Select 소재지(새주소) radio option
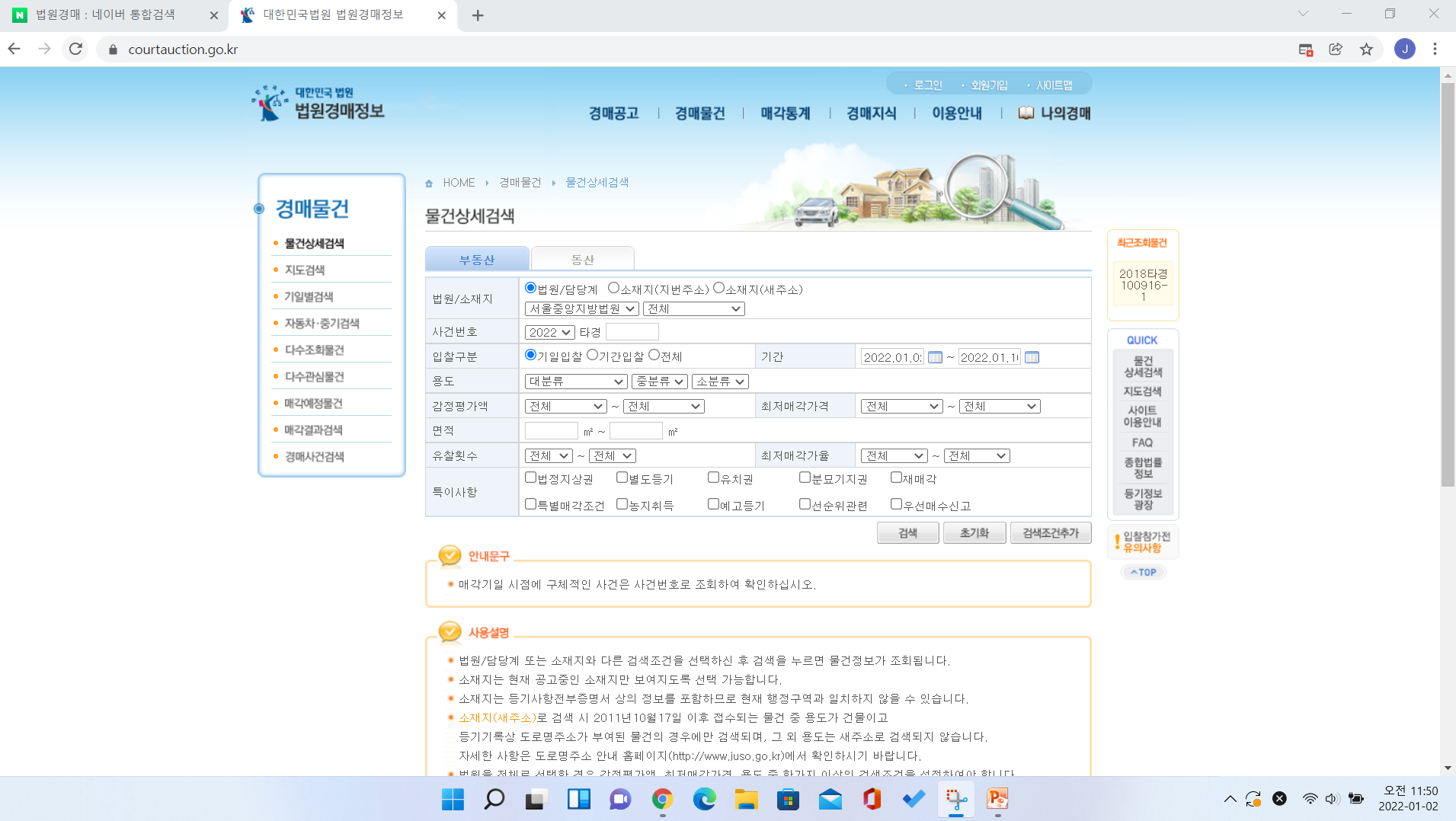Image resolution: width=1456 pixels, height=821 pixels. (718, 288)
